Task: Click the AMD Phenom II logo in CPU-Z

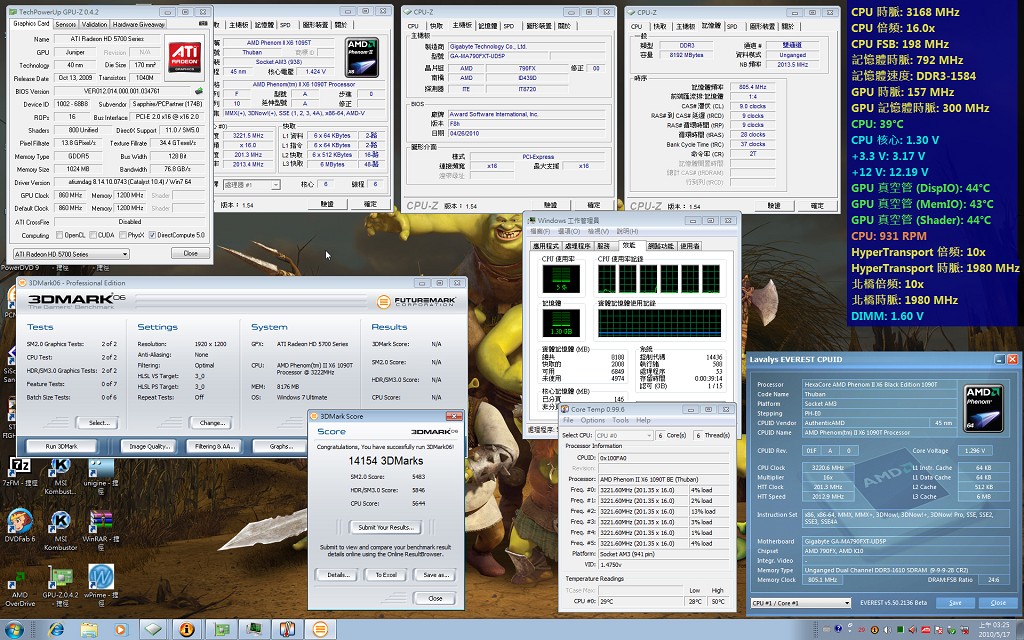Action: click(x=362, y=57)
